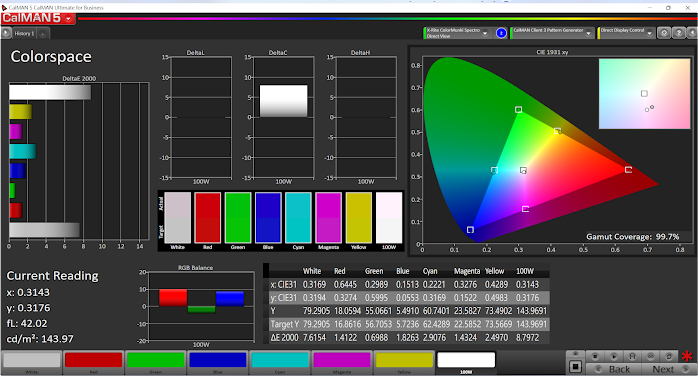The width and height of the screenshot is (698, 376).
Task: Select the 100W pattern swatch in bottom strip
Action: (466, 360)
